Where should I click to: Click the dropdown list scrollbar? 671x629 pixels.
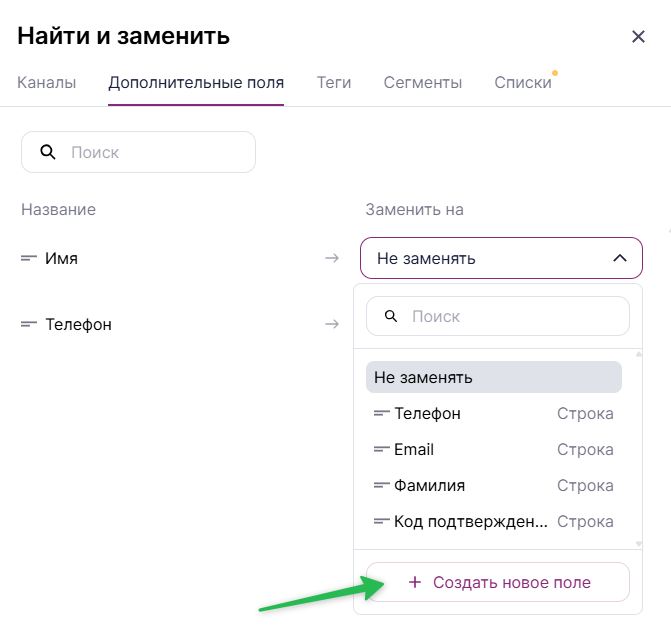point(638,449)
